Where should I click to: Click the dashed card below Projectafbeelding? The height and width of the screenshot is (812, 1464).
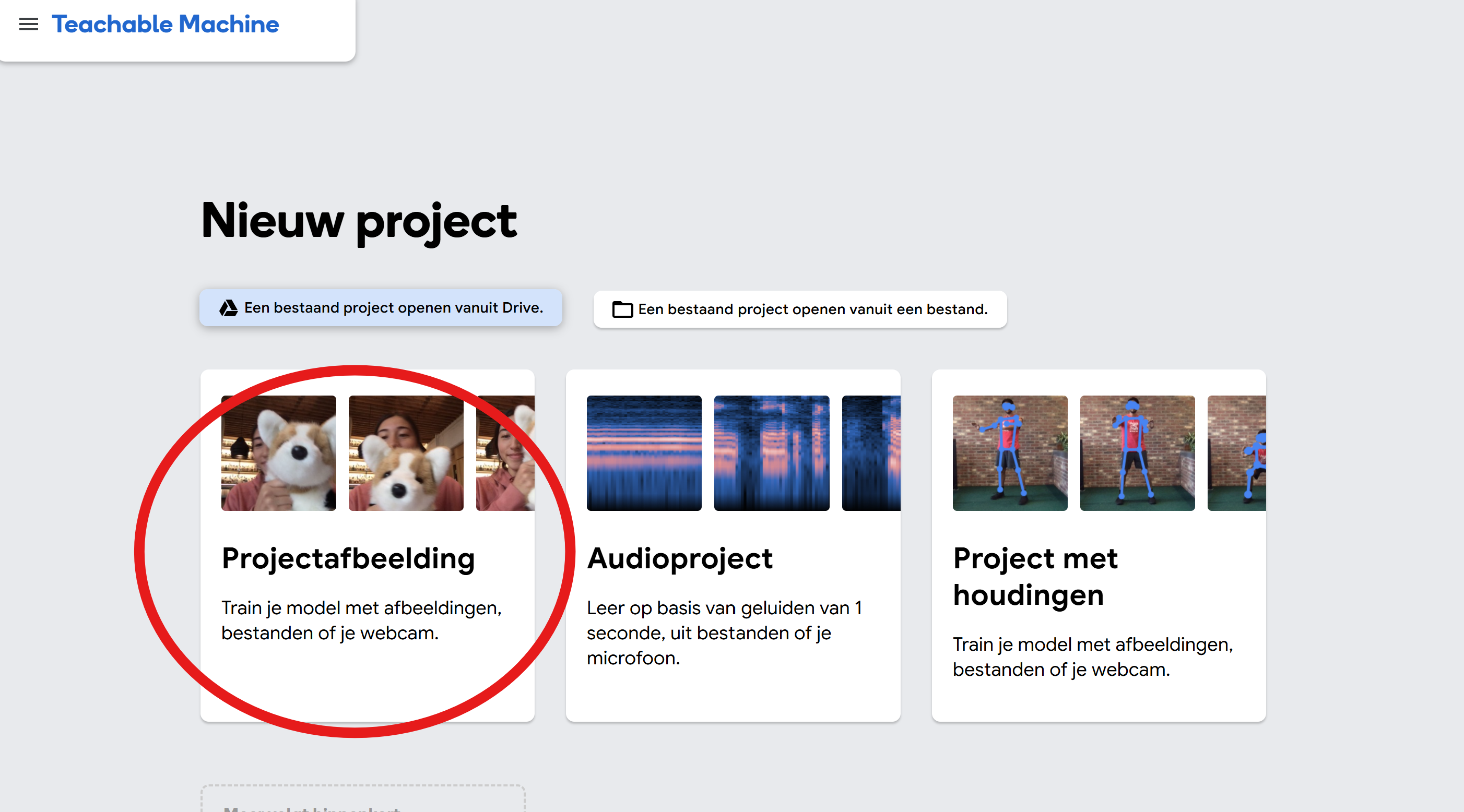point(362,800)
